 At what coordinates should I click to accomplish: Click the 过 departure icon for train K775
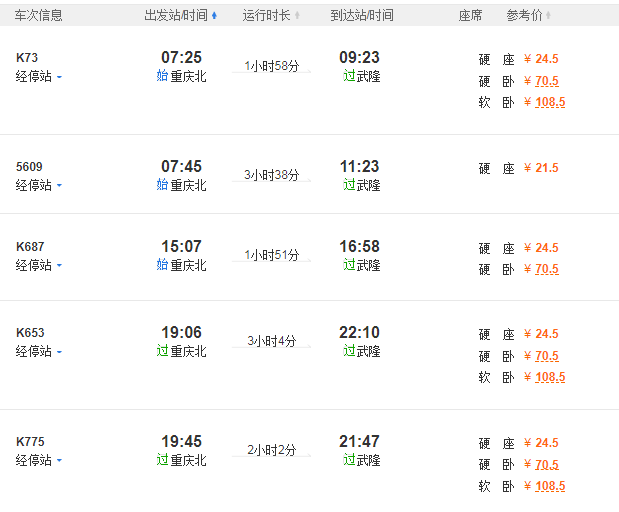[162, 460]
